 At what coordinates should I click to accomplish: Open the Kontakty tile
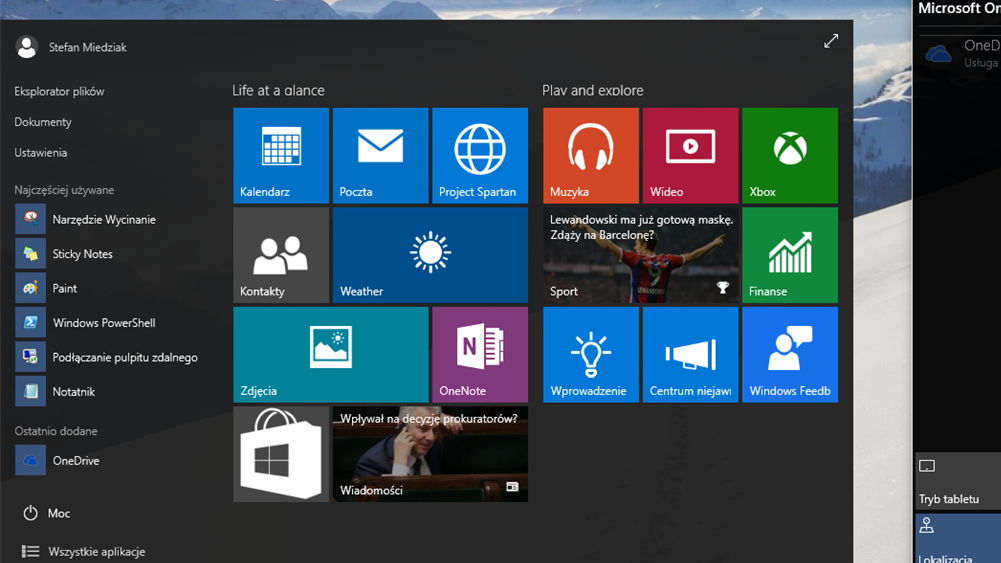point(281,255)
